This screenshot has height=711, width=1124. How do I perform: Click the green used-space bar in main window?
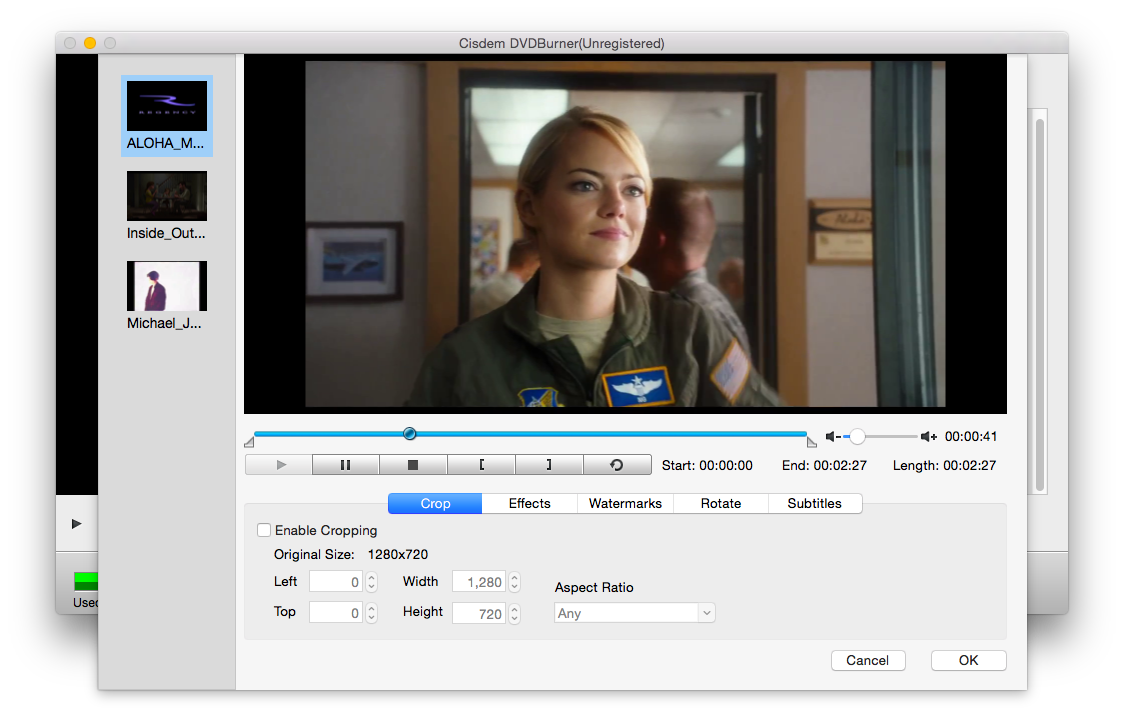tap(85, 581)
